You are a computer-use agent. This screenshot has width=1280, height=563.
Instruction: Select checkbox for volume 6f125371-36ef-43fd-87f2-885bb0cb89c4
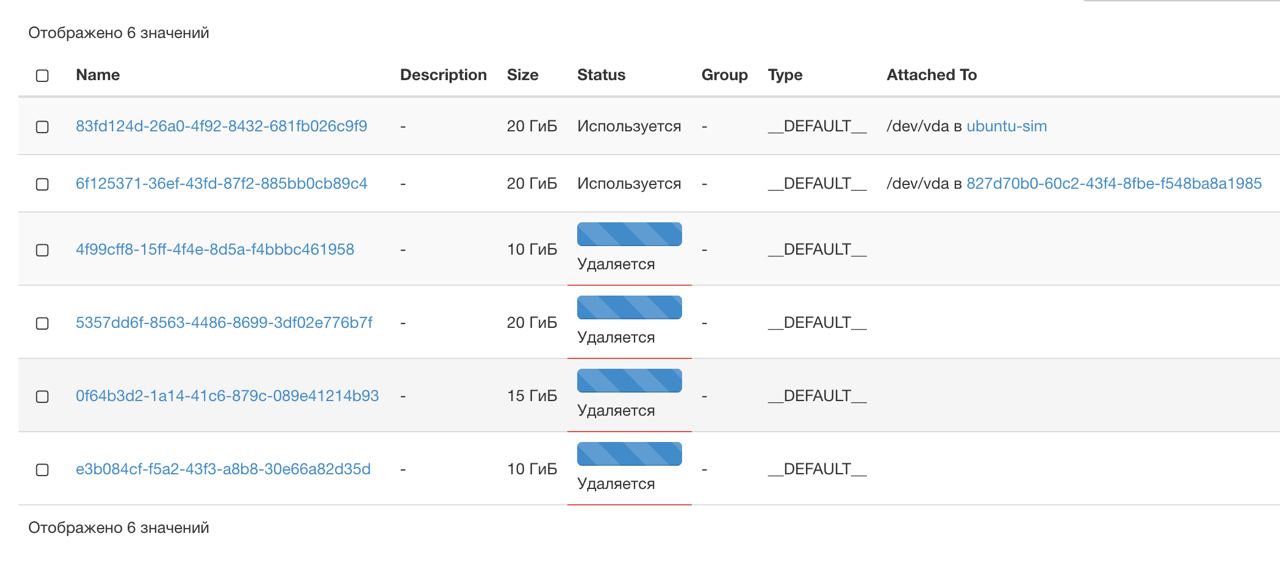42,184
